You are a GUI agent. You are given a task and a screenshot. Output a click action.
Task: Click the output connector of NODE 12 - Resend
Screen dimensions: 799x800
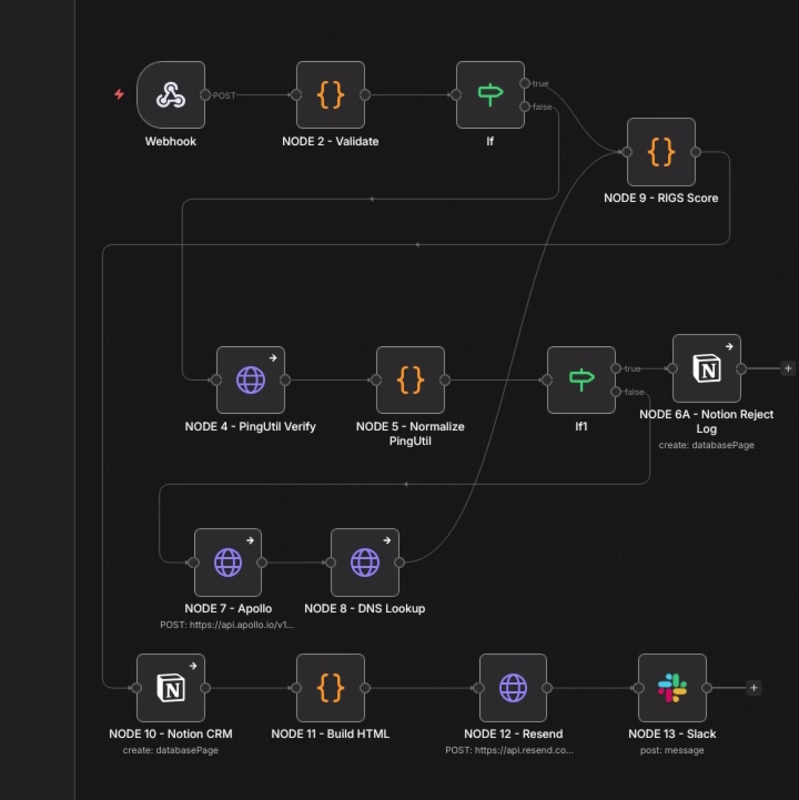point(547,688)
